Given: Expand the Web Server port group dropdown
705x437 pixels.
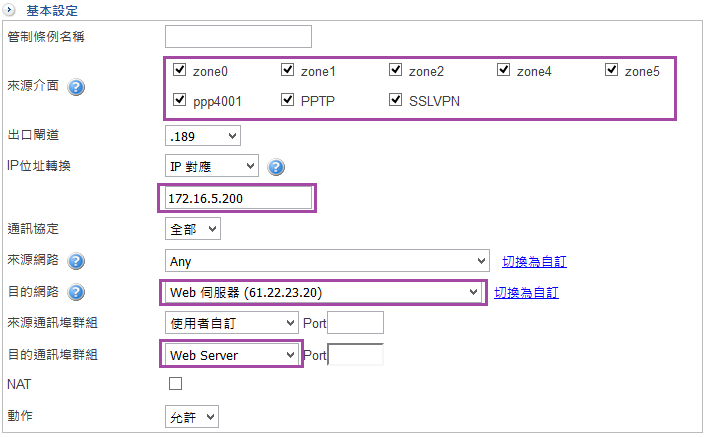Looking at the screenshot, I should [232, 354].
